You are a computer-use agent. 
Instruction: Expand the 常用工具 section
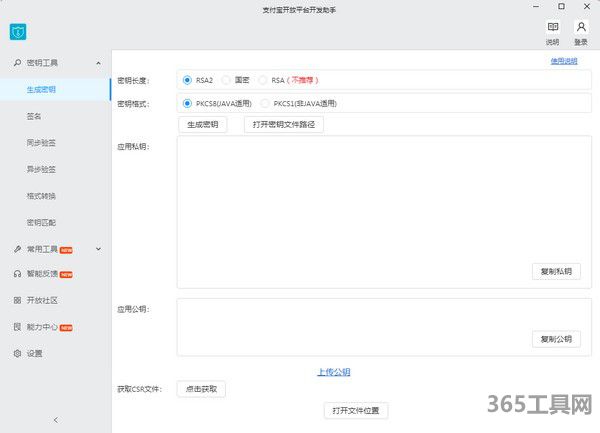98,249
